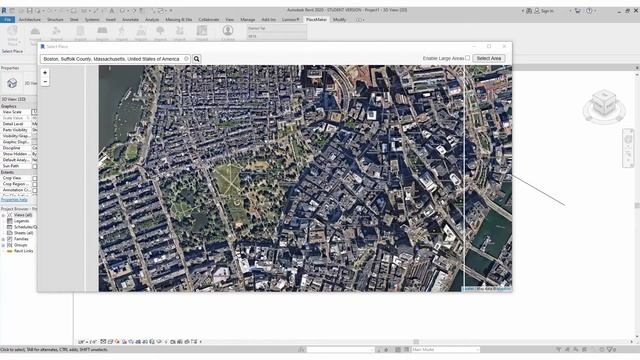Click the Text tool icon in quick access toolbar
Image resolution: width=640 pixels, height=360 pixels.
point(111,11)
